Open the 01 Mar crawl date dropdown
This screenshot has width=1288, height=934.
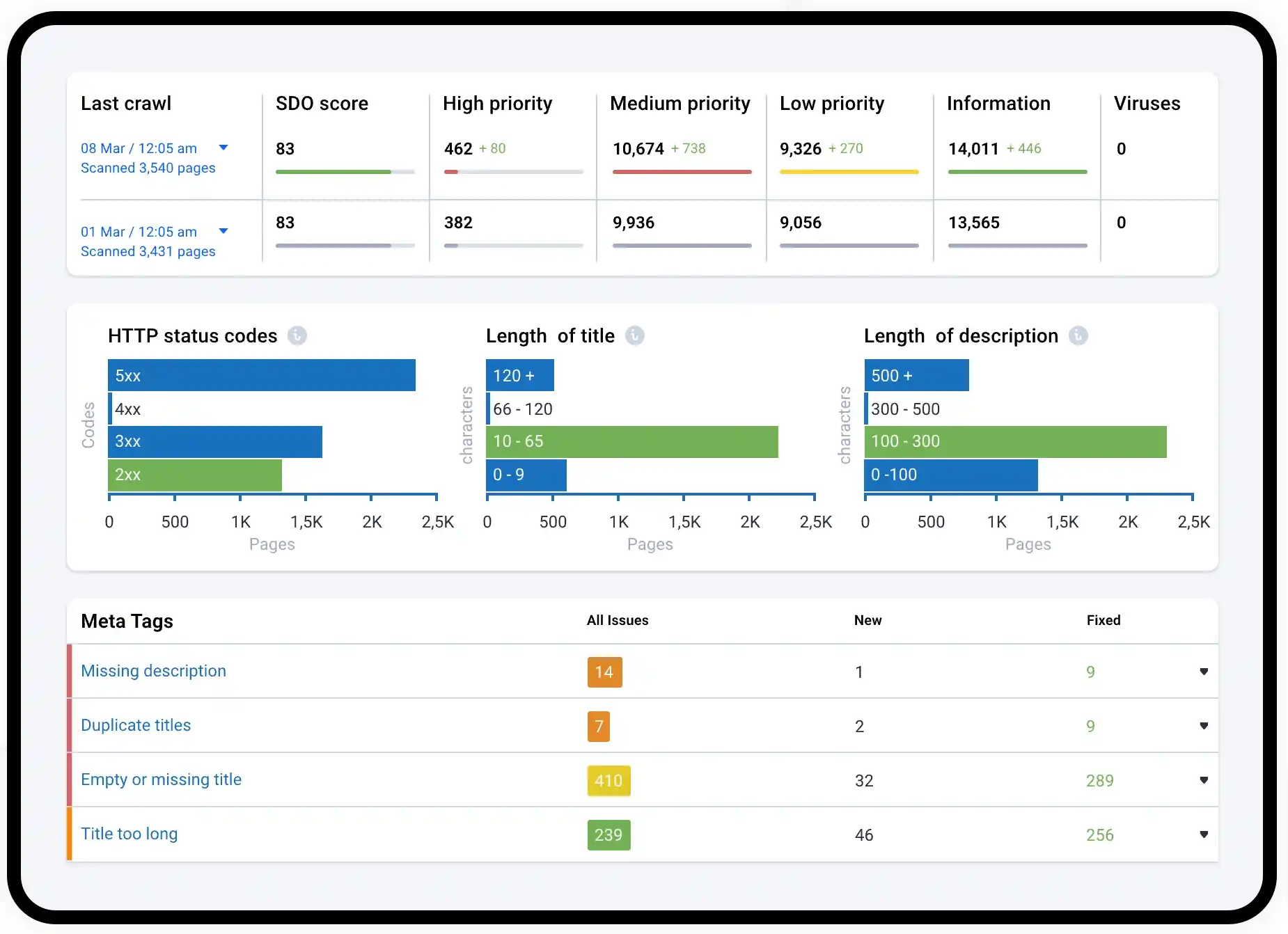coord(223,231)
